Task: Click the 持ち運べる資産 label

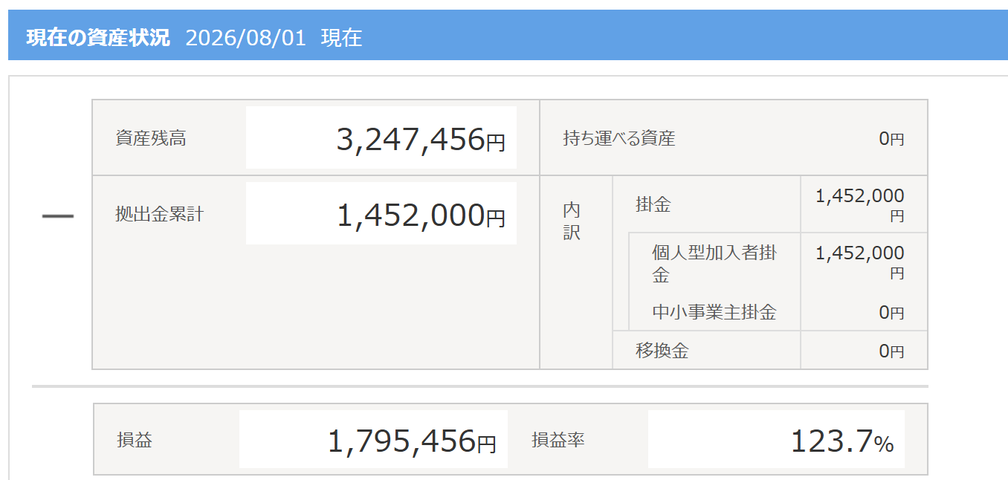Action: [618, 138]
